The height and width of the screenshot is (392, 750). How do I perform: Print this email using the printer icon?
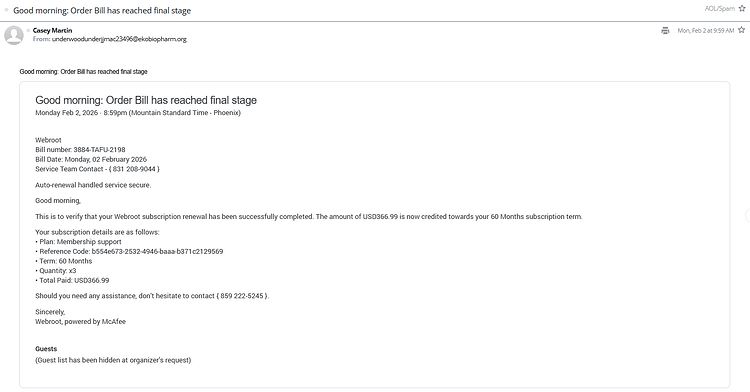tap(665, 31)
